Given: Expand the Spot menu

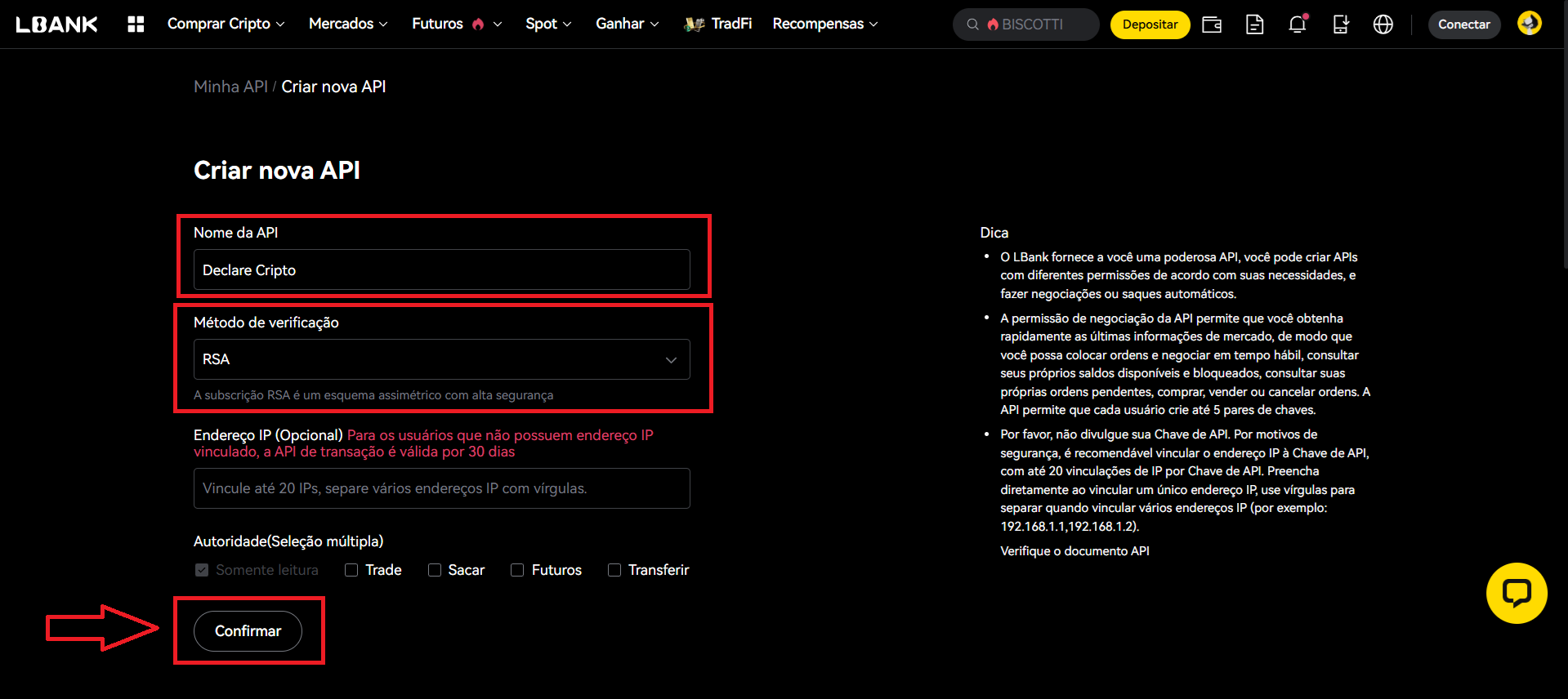Looking at the screenshot, I should (x=548, y=24).
